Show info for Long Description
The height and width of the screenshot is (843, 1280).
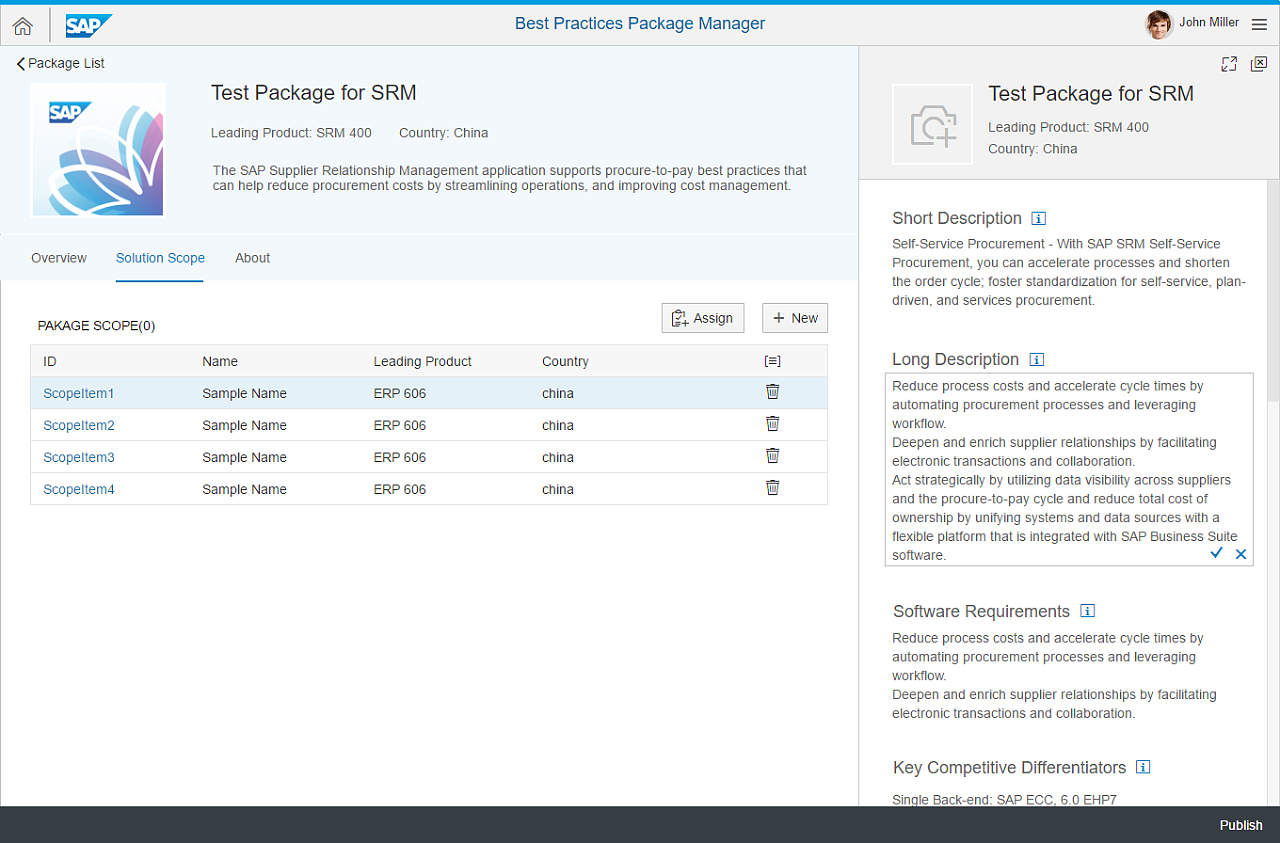(1036, 359)
